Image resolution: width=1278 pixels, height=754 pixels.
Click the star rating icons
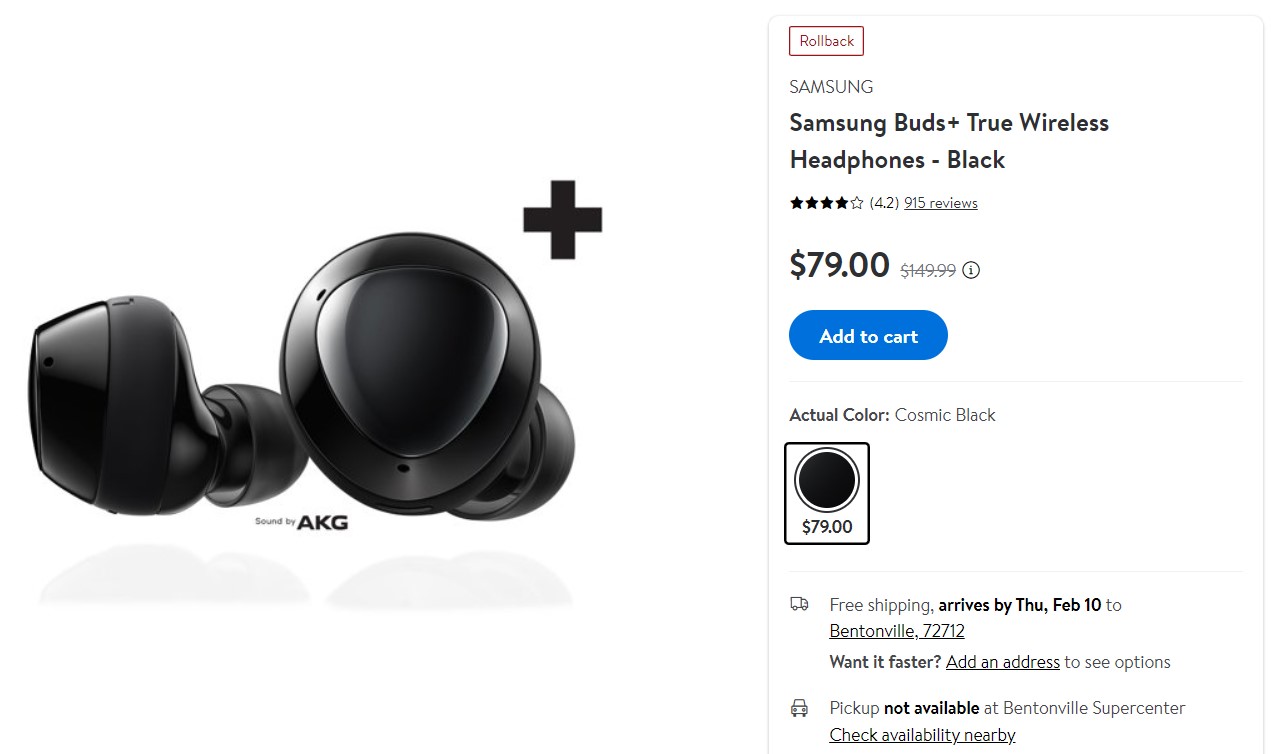tap(826, 203)
